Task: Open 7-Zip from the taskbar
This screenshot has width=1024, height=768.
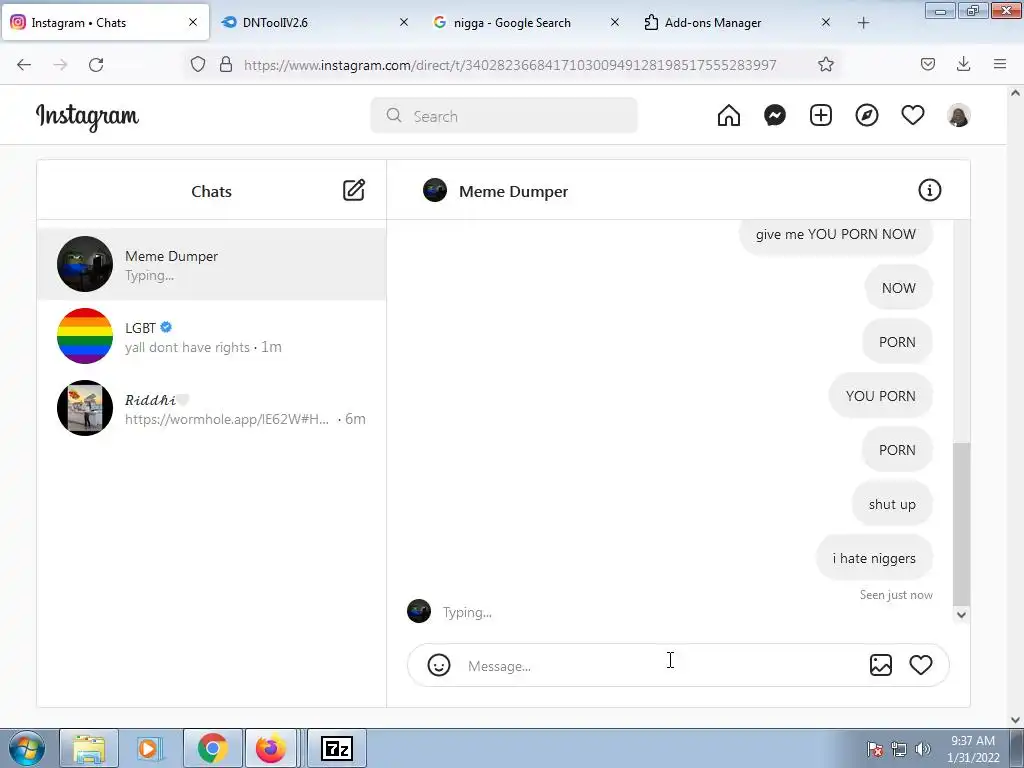Action: coord(337,748)
